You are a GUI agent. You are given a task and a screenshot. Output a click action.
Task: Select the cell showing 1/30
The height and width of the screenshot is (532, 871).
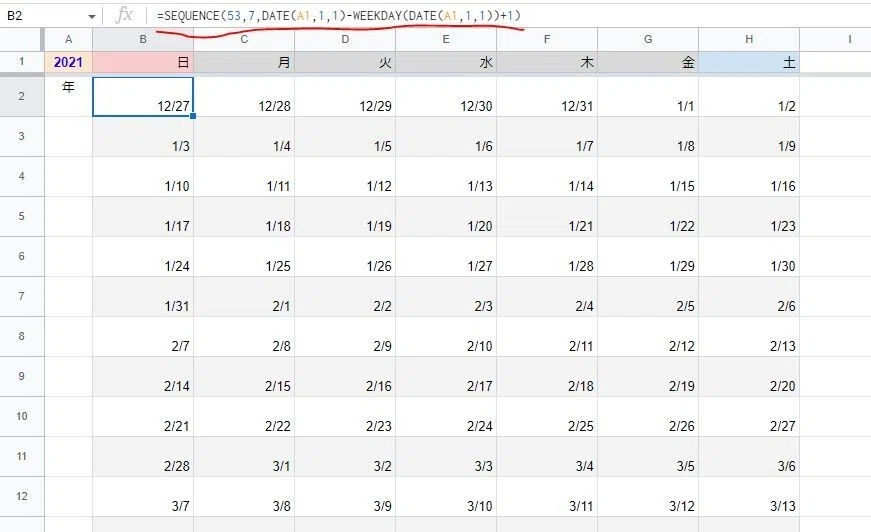click(x=749, y=257)
